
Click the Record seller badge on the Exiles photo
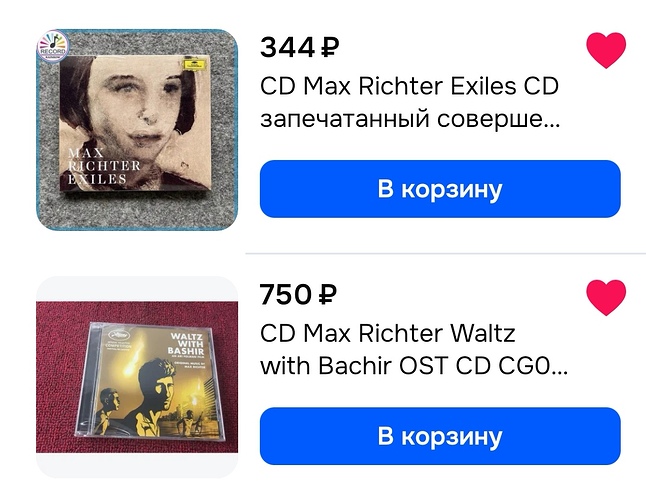pos(52,47)
